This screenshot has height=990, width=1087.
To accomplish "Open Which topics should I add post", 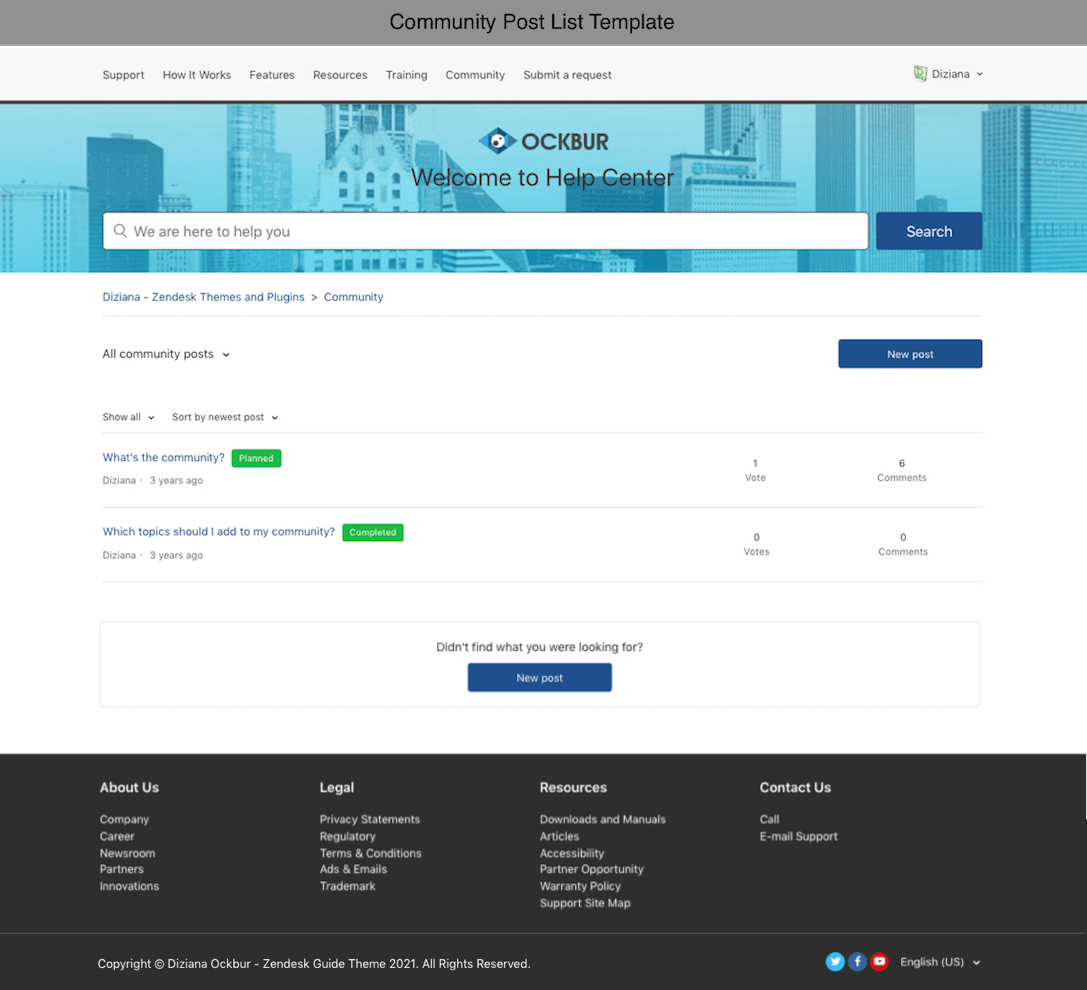I will click(218, 531).
